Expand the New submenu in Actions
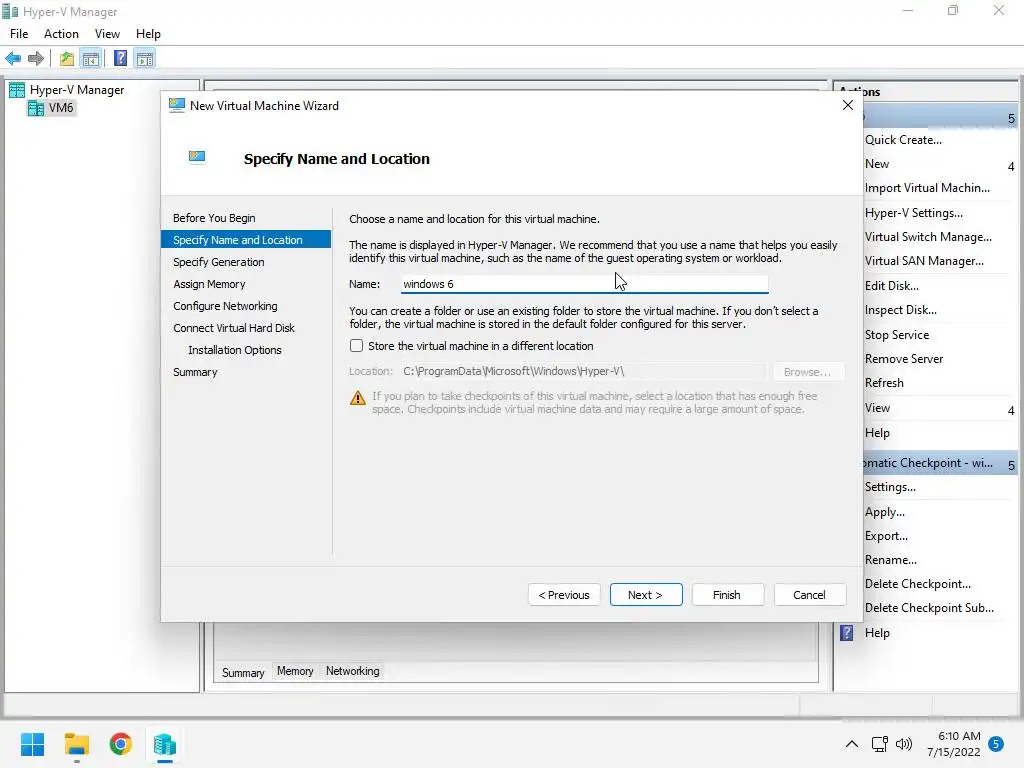This screenshot has height=768, width=1024. [1010, 166]
